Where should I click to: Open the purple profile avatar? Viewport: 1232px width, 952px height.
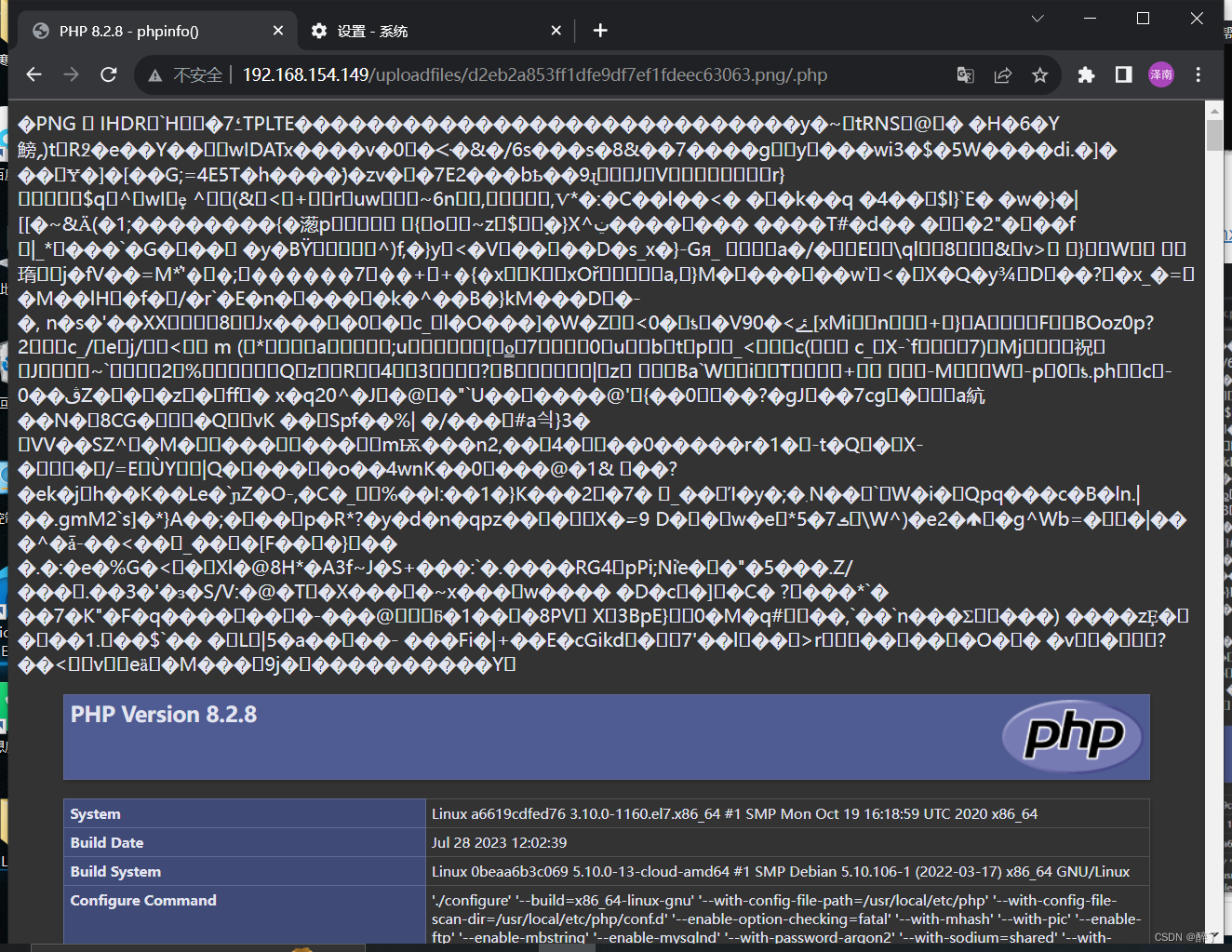pos(1161,74)
